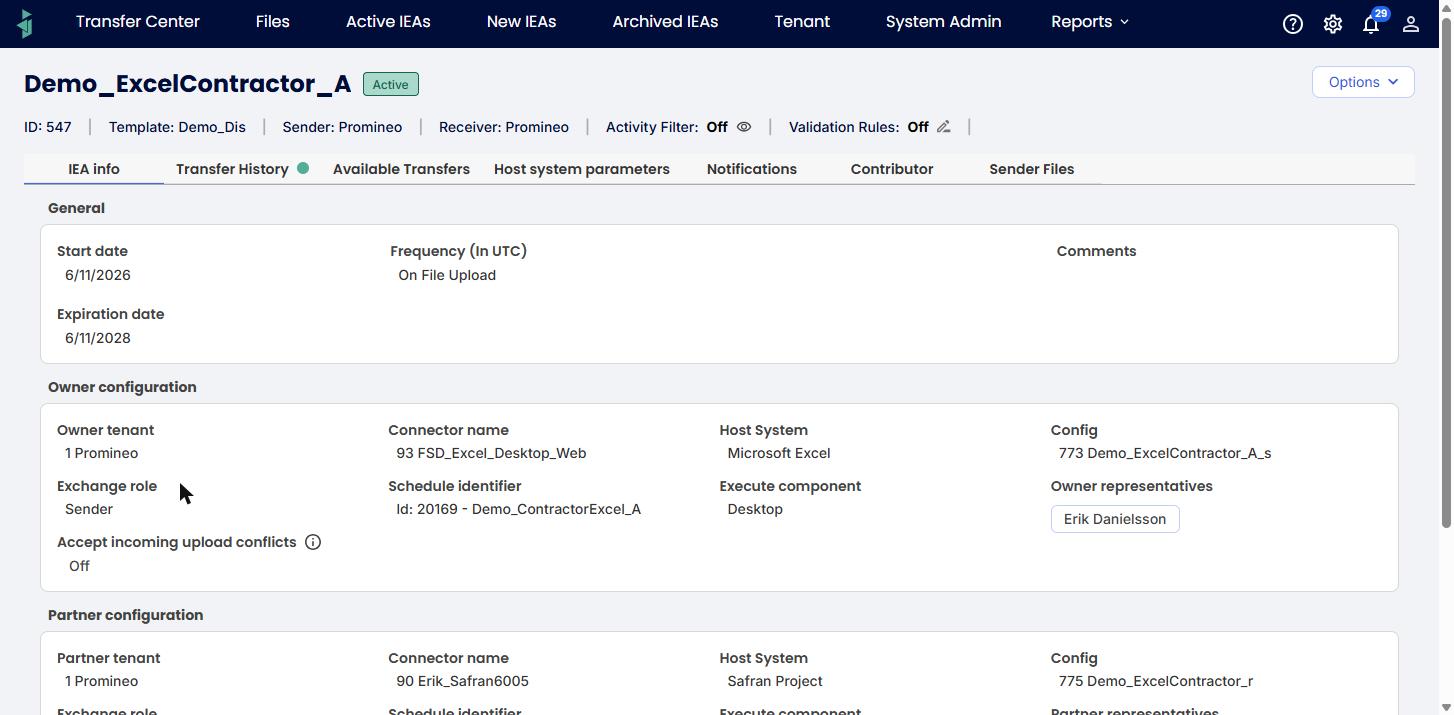
Task: Open the user profile icon
Action: [x=1411, y=24]
